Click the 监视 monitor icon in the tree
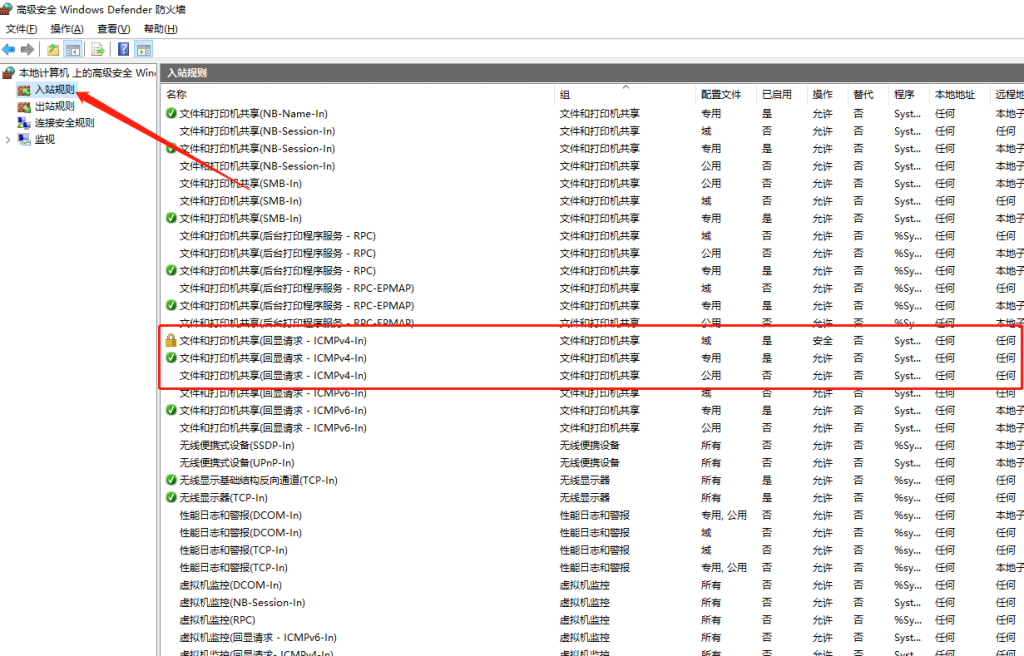Image resolution: width=1024 pixels, height=656 pixels. (x=24, y=139)
